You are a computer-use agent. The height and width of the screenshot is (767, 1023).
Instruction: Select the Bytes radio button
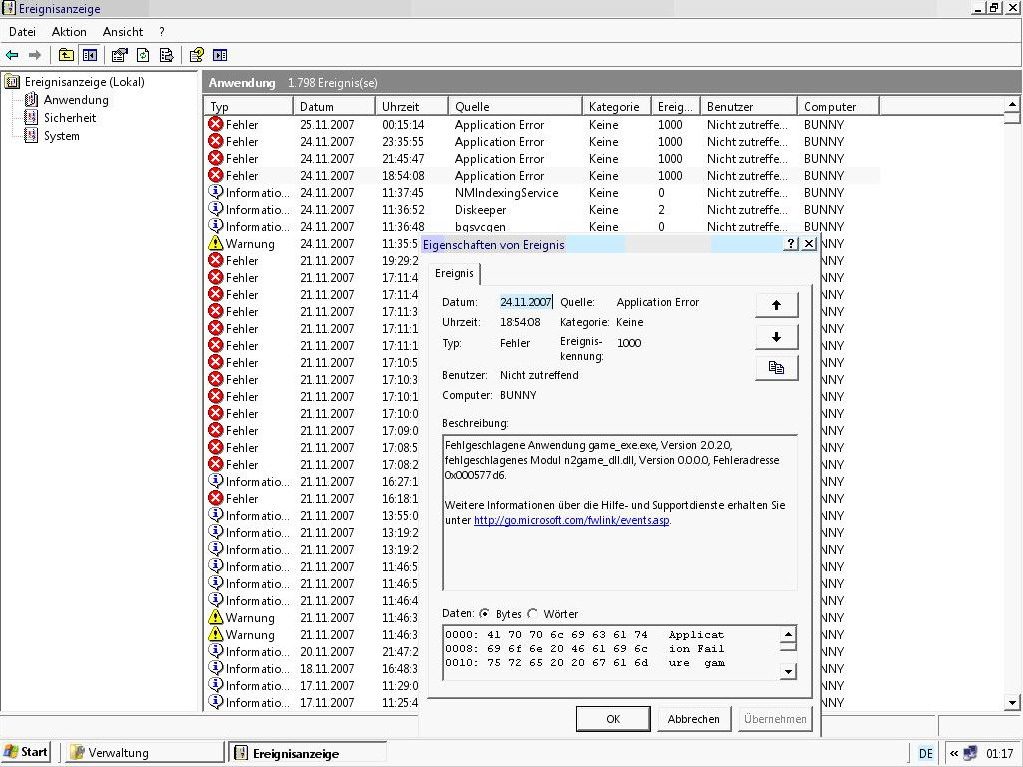click(x=485, y=614)
